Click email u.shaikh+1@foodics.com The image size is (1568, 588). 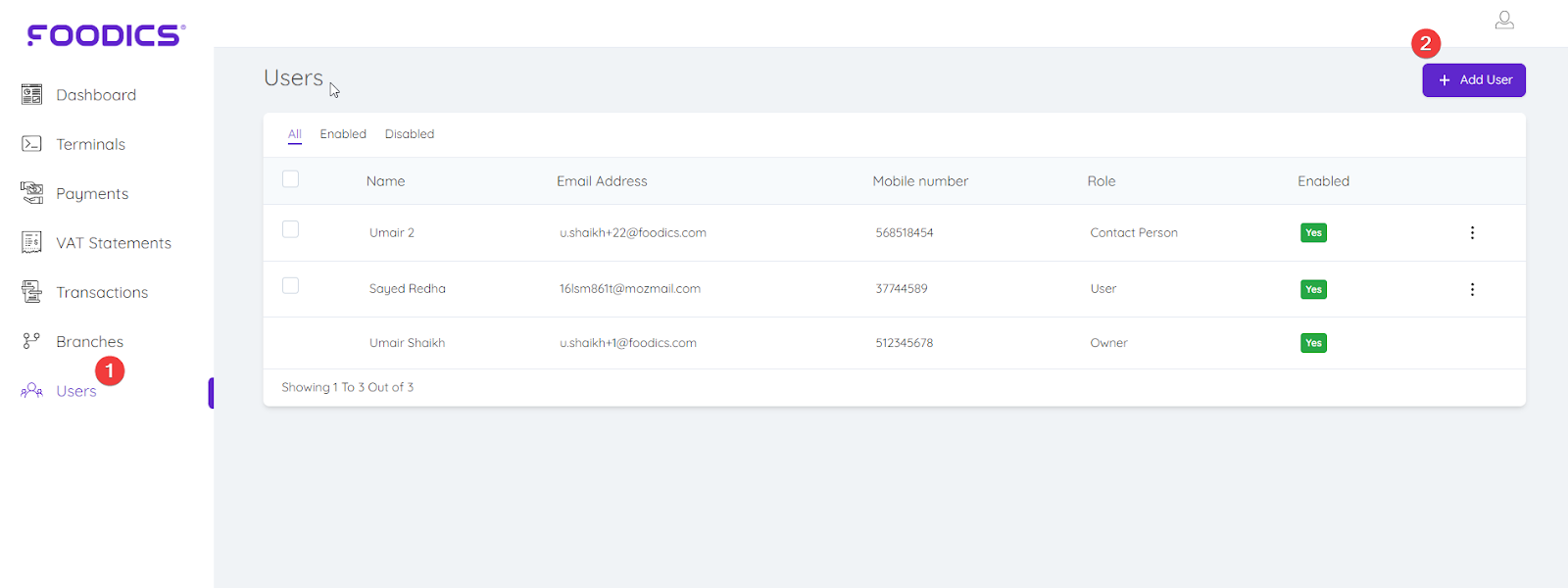[x=628, y=343]
